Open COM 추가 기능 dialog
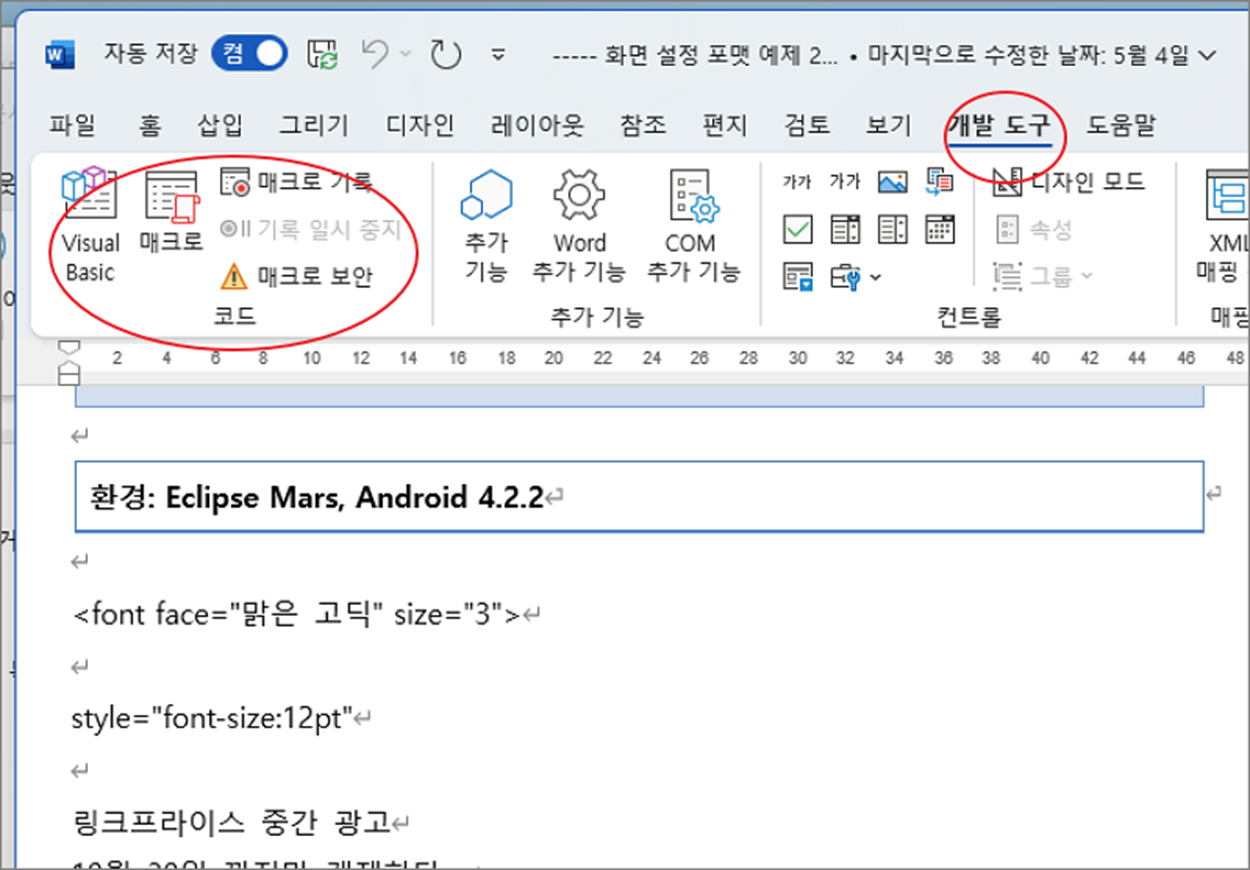Viewport: 1250px width, 870px height. [693, 225]
